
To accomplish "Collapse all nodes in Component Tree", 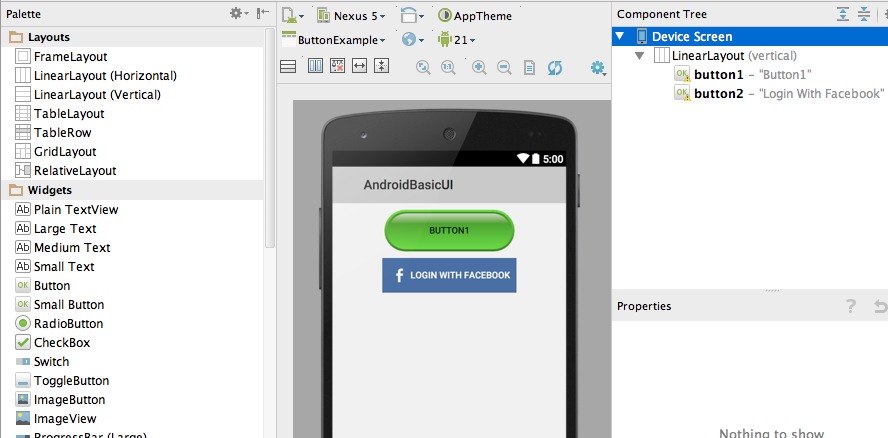I will (864, 14).
